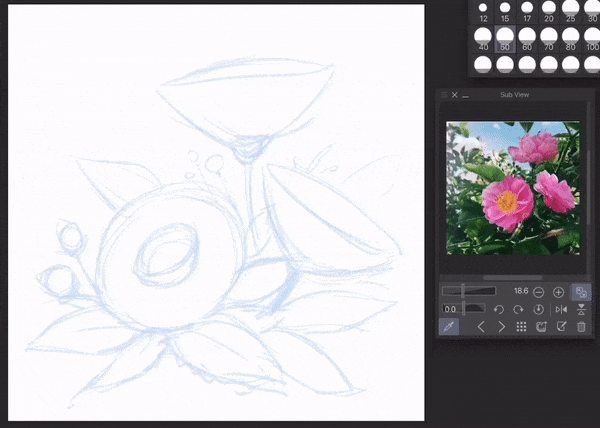600x428 pixels.
Task: Zoom in the Sub View image
Action: point(558,293)
